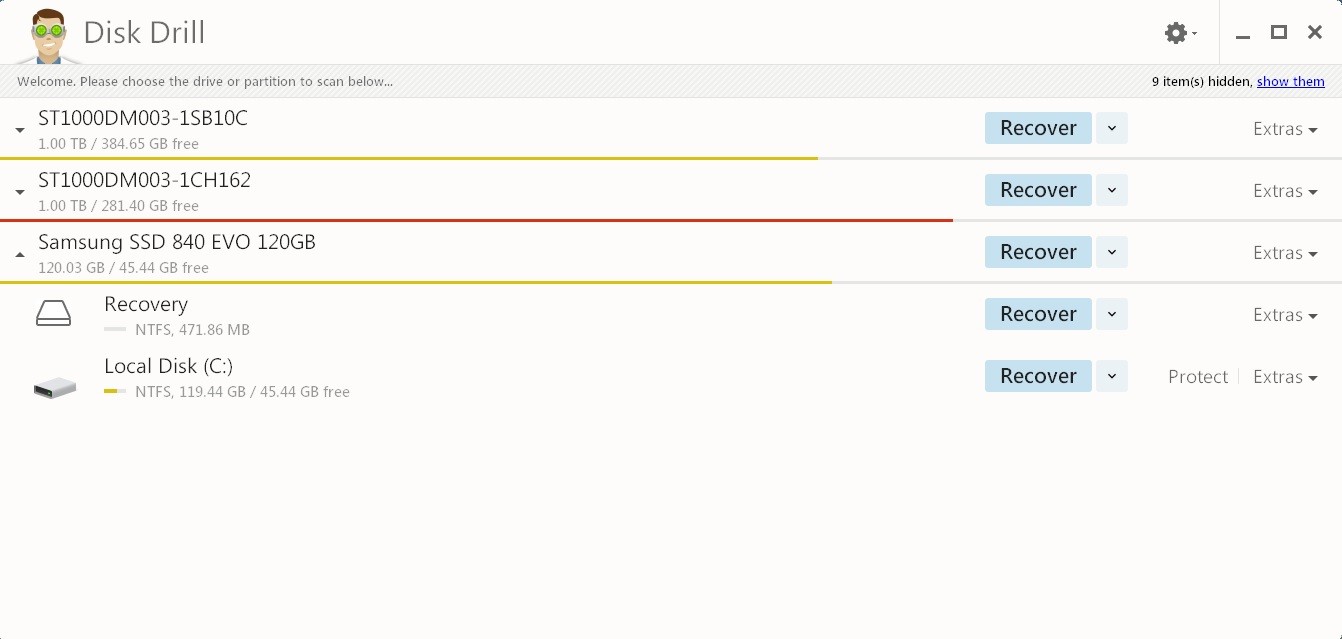Open Extras menu for Local Disk (C:)
Screen dimensions: 1342x639
coord(1285,377)
